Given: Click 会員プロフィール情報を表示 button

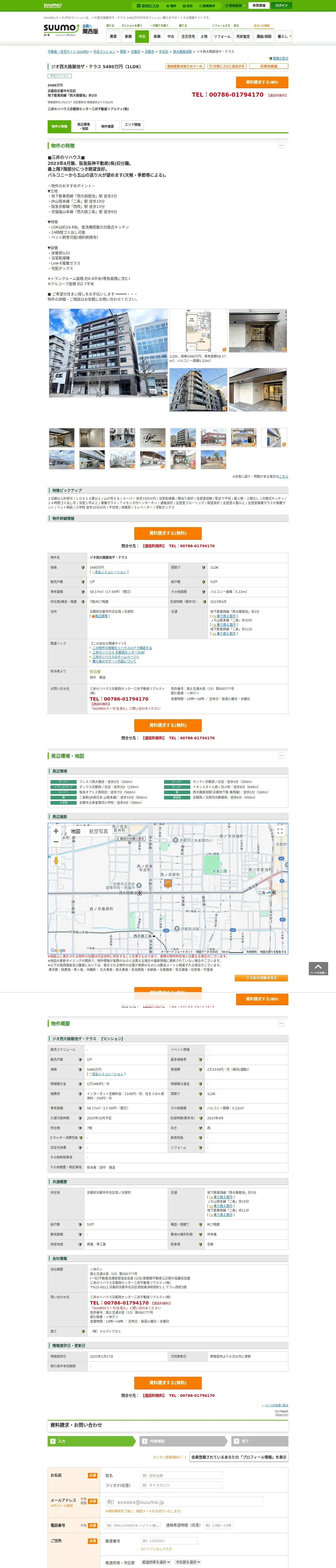Looking at the screenshot, I should pyautogui.click(x=239, y=1457).
